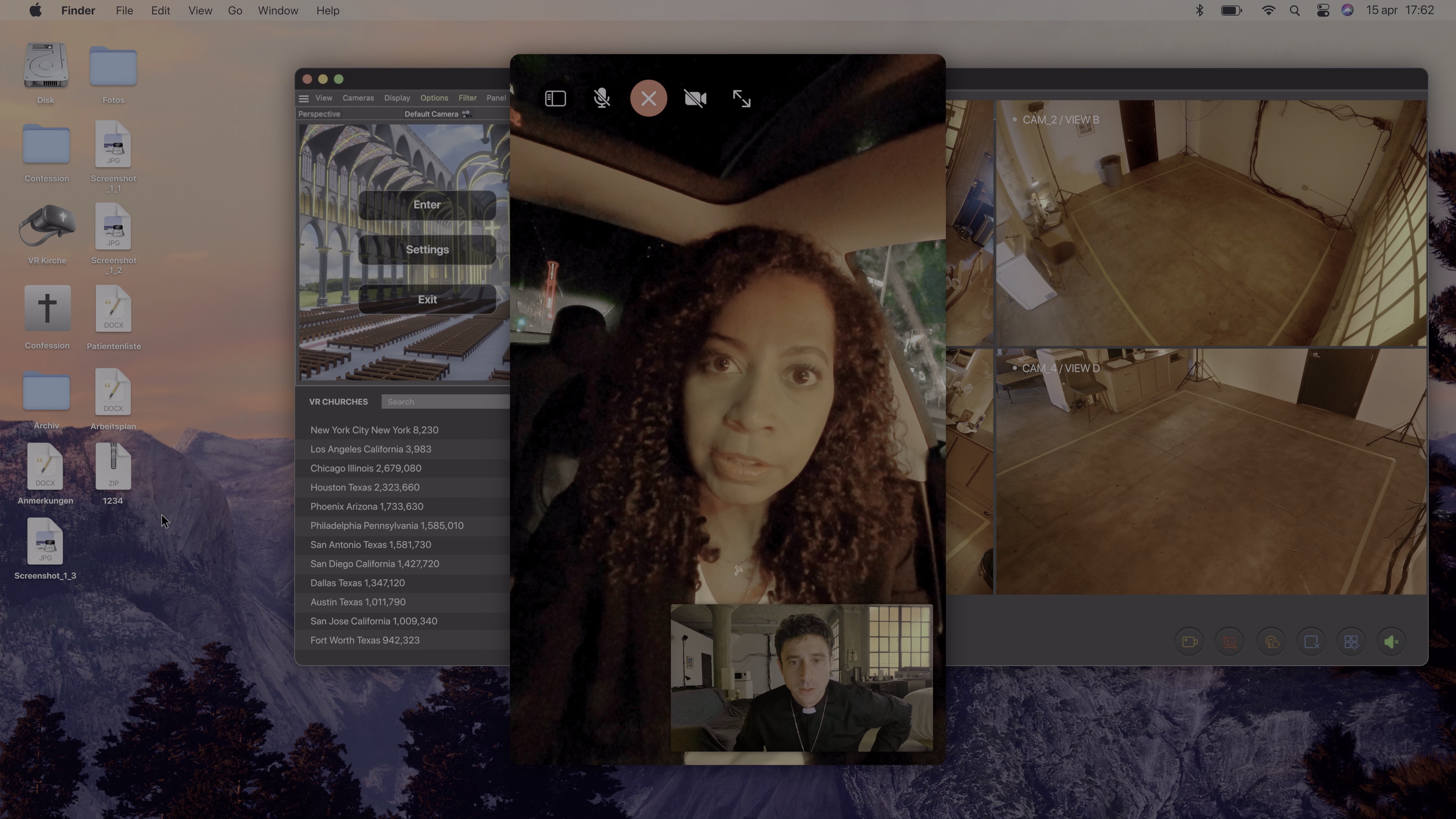Click the linked grid layout icon
1456x819 pixels.
(x=1351, y=642)
